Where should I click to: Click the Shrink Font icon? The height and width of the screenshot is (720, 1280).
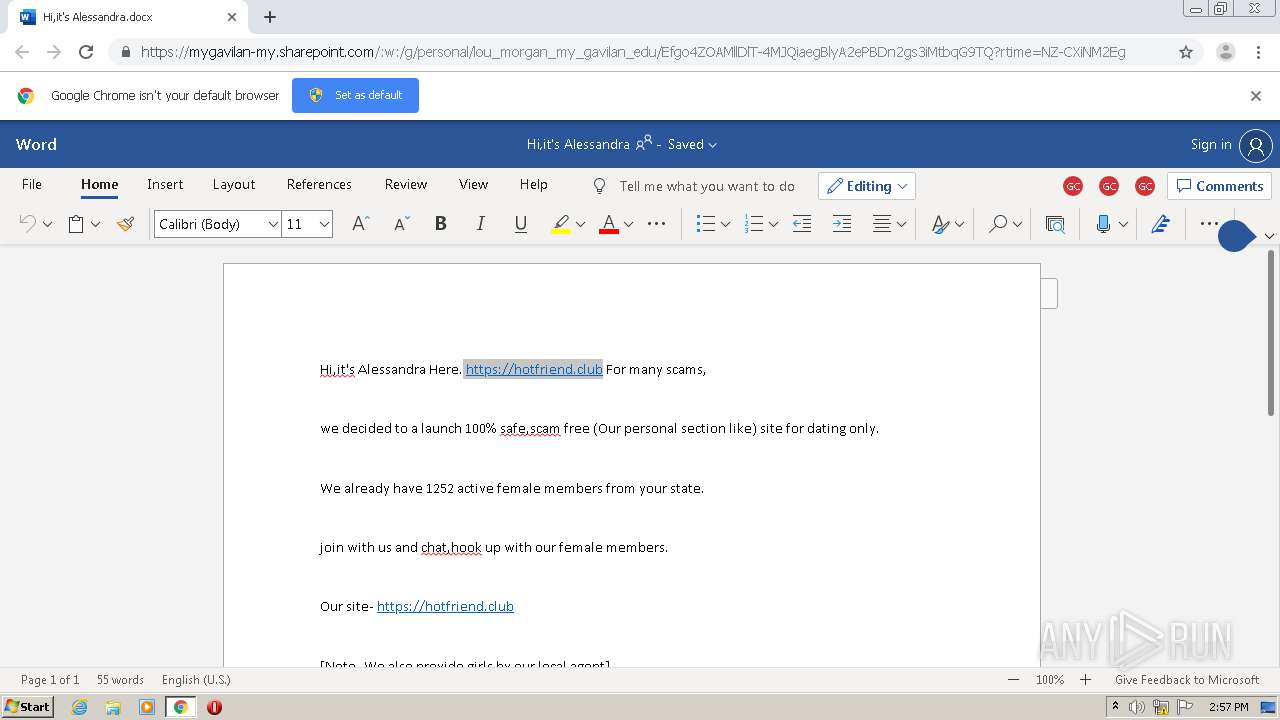point(401,224)
